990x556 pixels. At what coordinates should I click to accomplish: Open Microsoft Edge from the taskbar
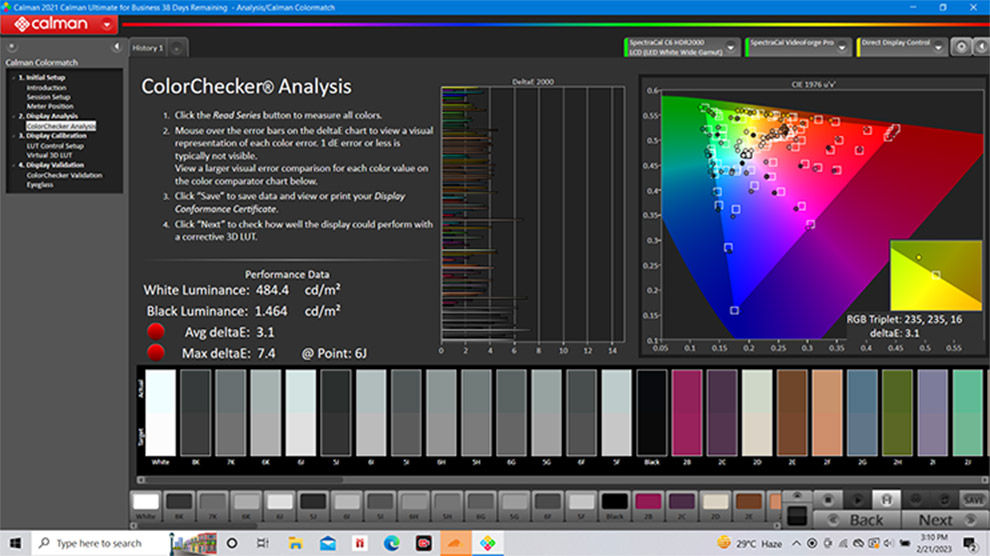click(x=391, y=543)
